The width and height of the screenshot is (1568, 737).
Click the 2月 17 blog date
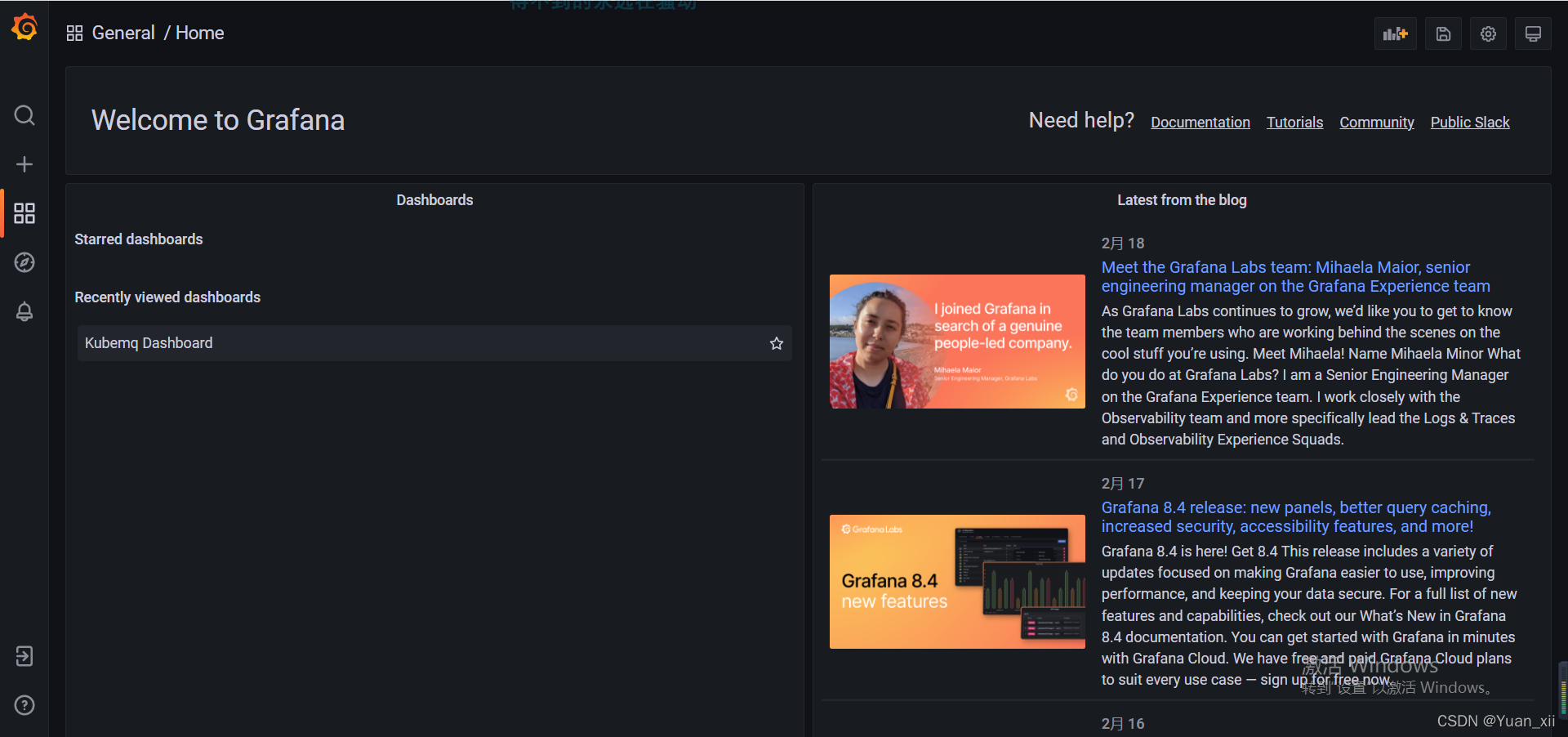click(x=1123, y=484)
